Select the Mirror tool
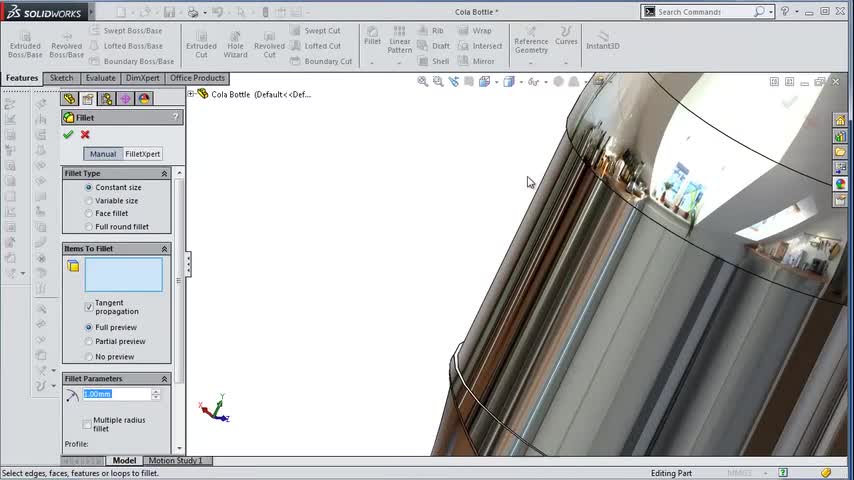This screenshot has width=854, height=480. 477,61
